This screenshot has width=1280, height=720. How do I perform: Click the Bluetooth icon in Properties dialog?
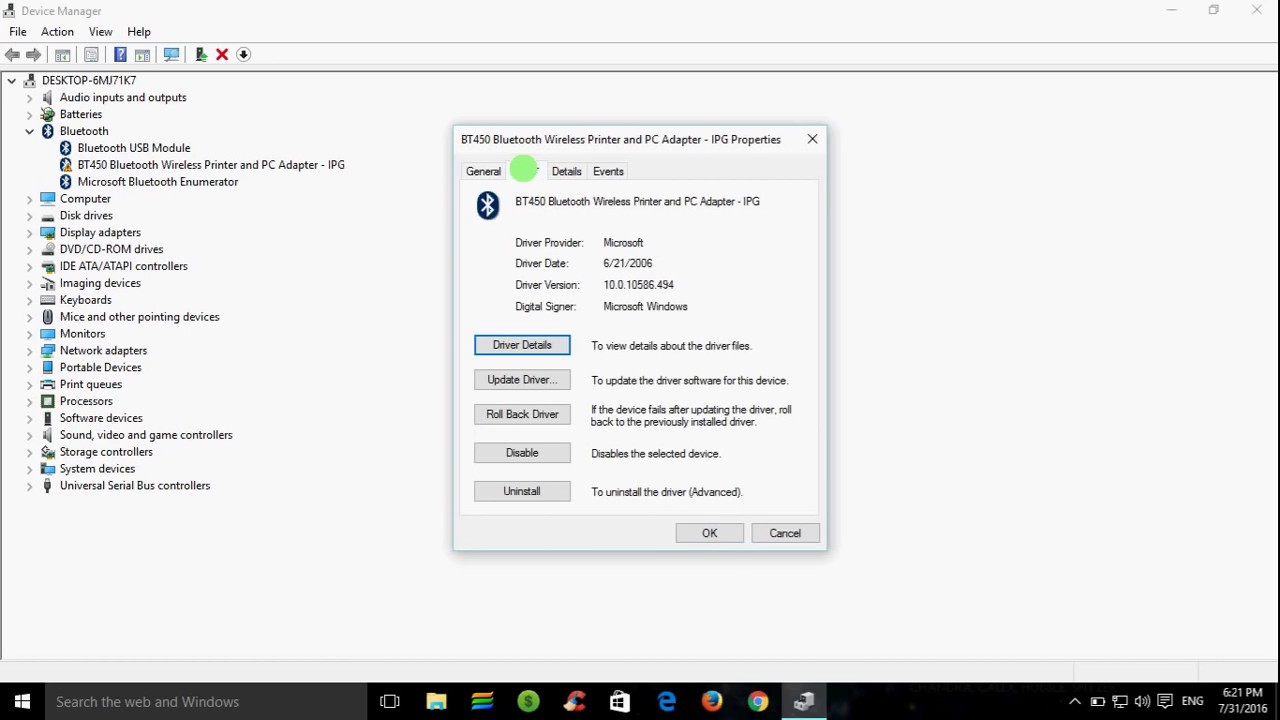pyautogui.click(x=487, y=205)
